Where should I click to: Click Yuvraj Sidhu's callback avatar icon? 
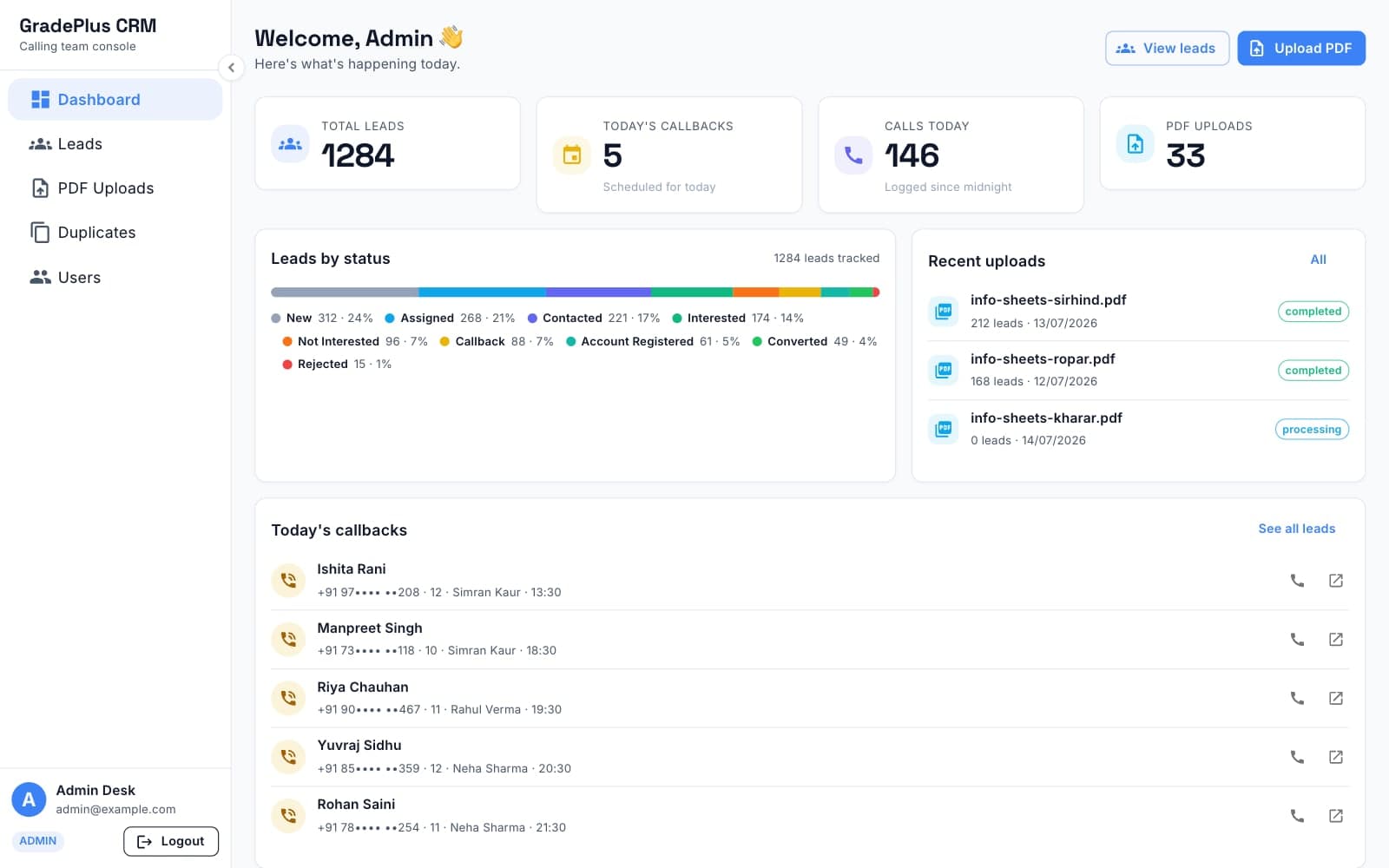coord(288,757)
